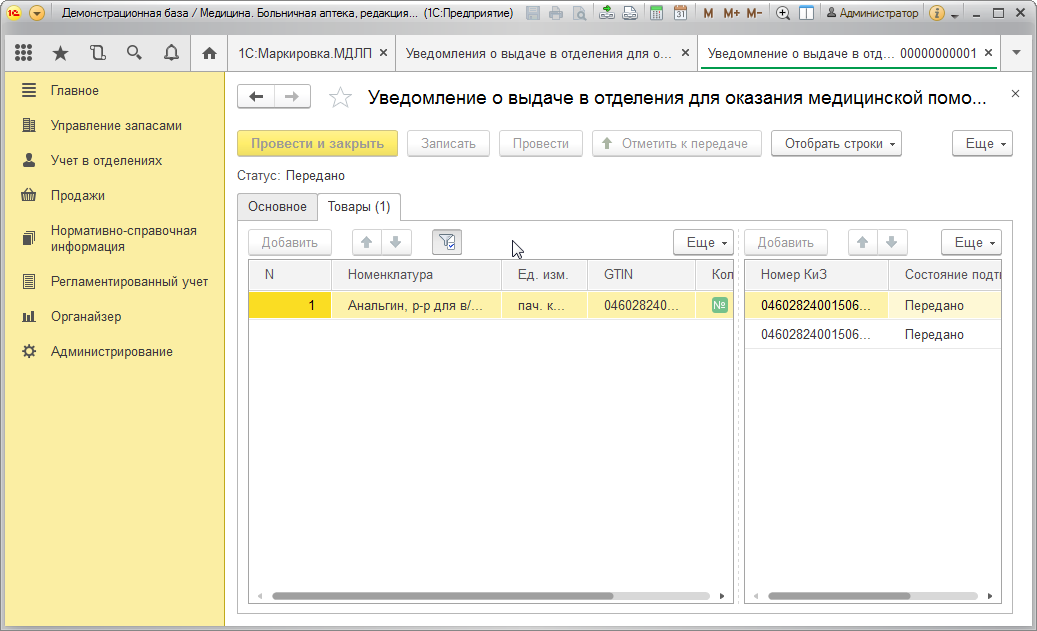
Task: Open the Favorites star in tool panel
Action: pos(60,53)
